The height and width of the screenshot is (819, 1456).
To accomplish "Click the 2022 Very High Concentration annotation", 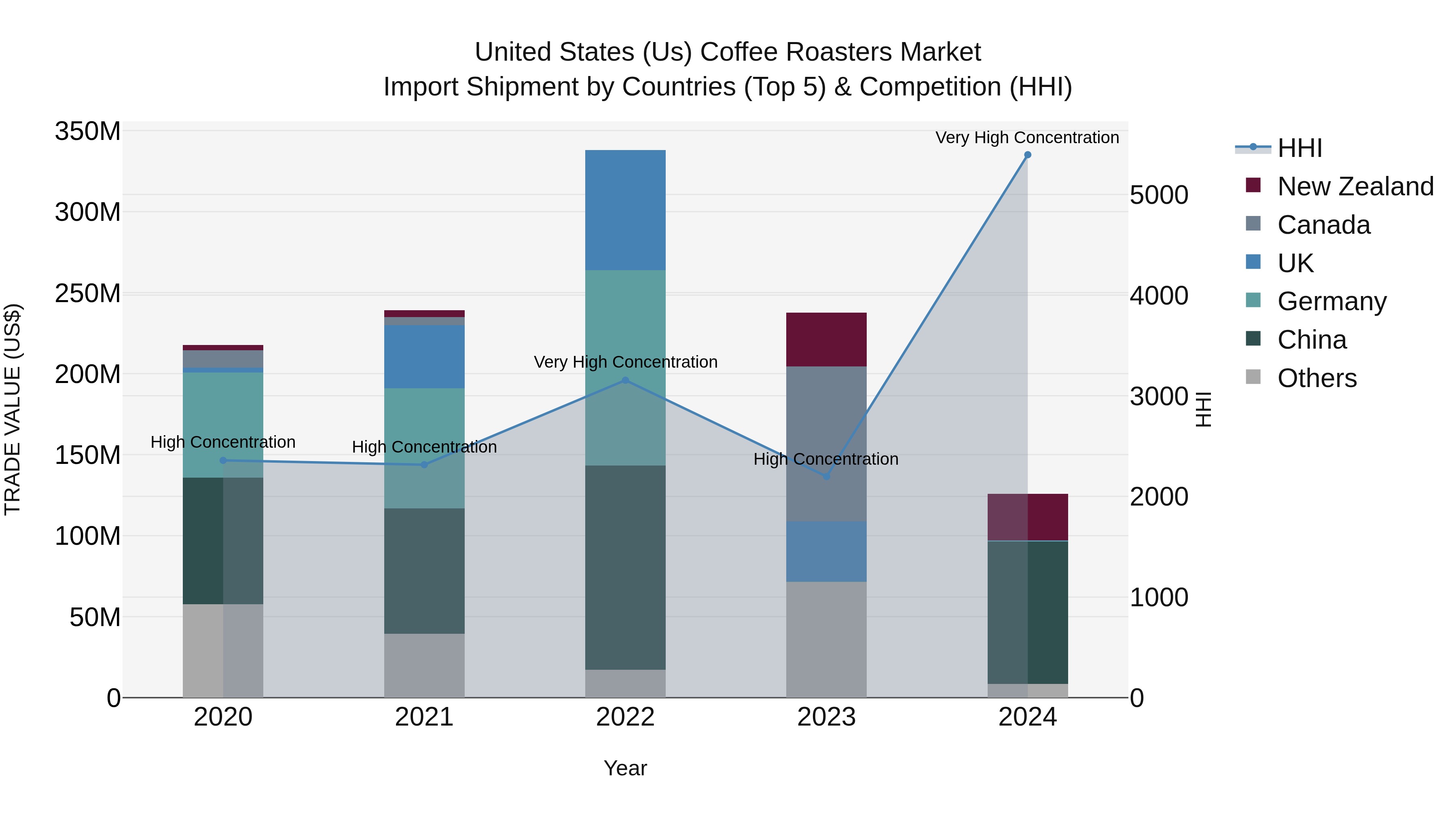I will (626, 362).
